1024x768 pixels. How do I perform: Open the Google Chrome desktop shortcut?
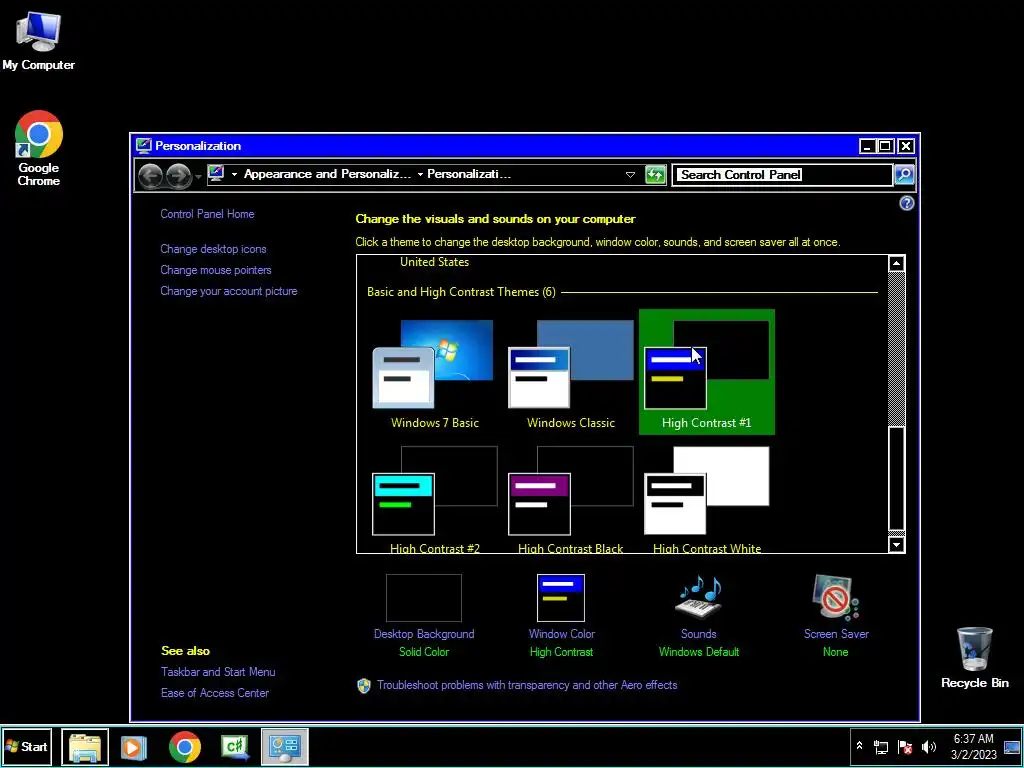39,148
